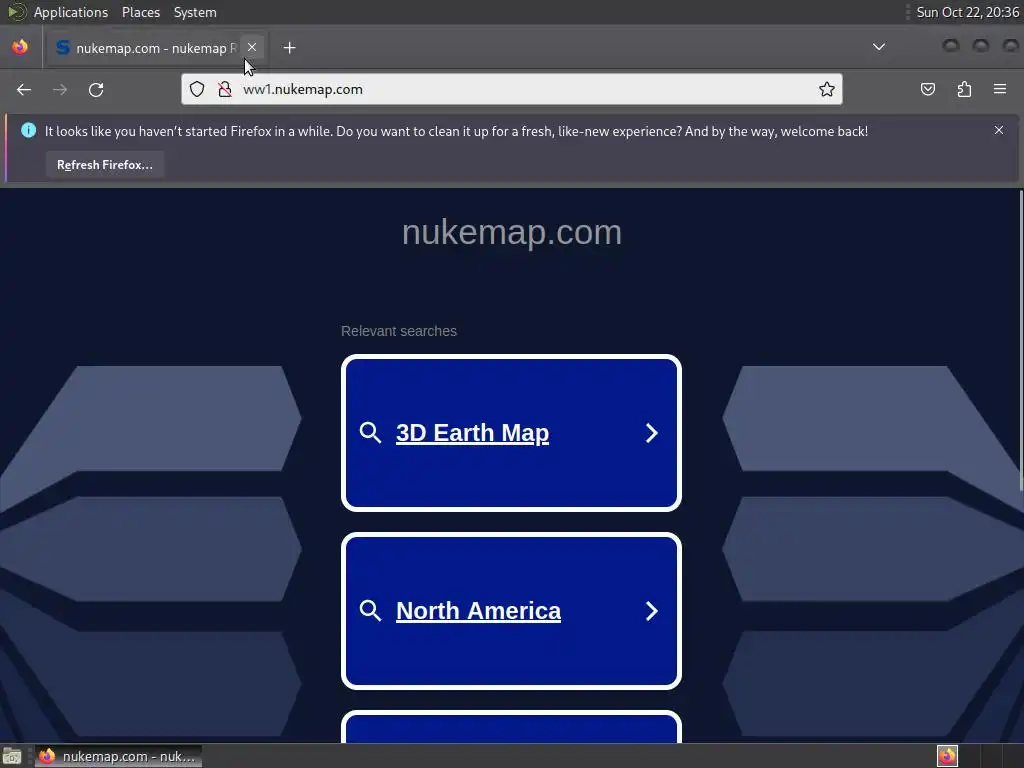1024x768 pixels.
Task: Open the Extensions puzzle icon
Action: (965, 89)
